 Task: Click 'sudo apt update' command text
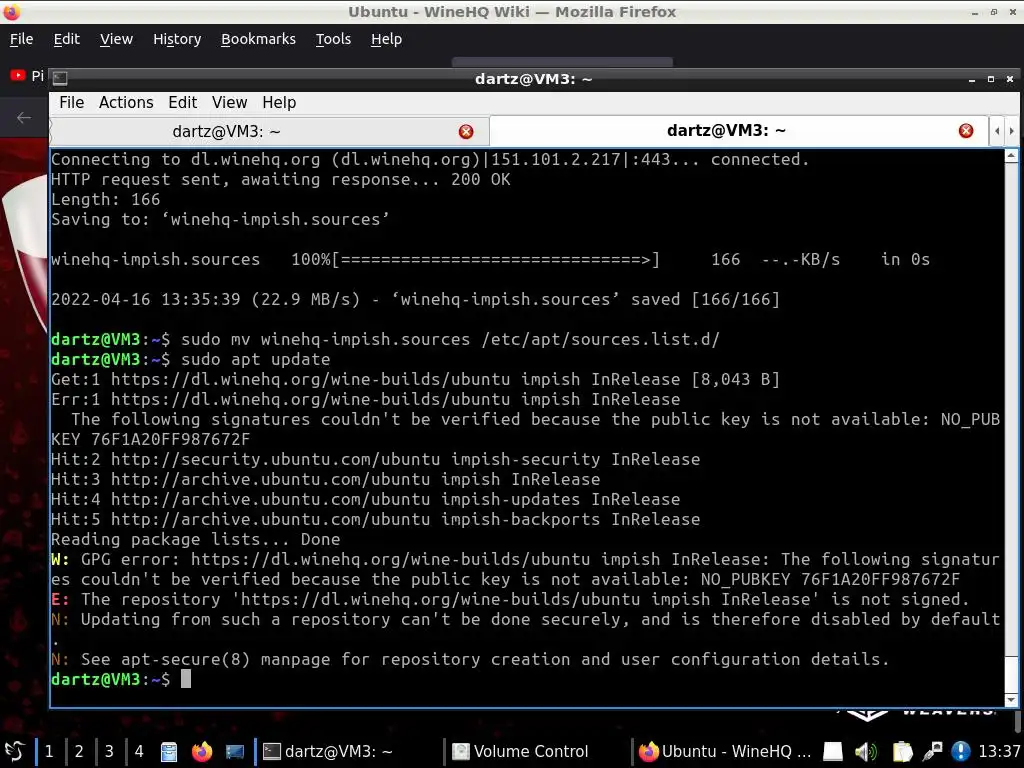point(255,359)
